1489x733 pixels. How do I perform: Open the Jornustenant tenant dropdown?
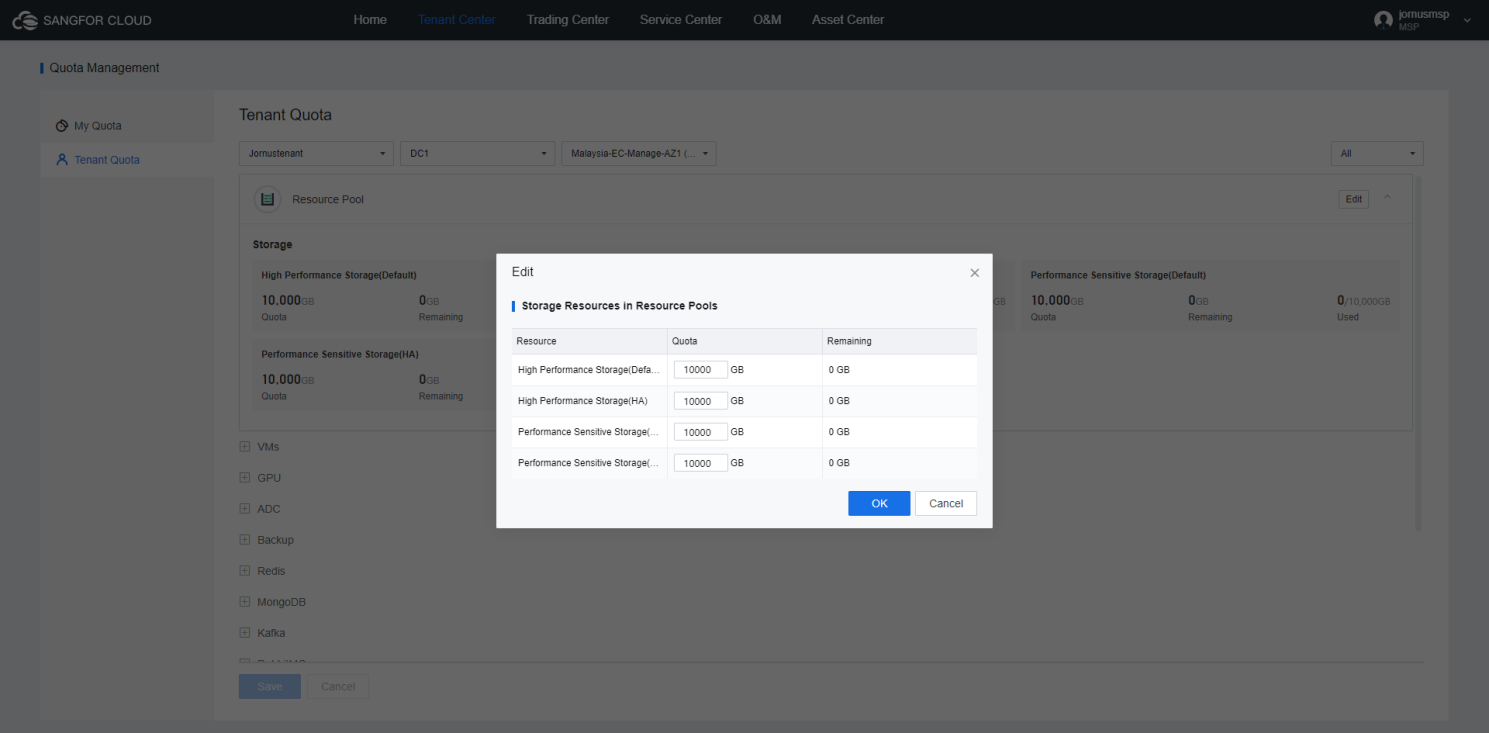pos(316,154)
